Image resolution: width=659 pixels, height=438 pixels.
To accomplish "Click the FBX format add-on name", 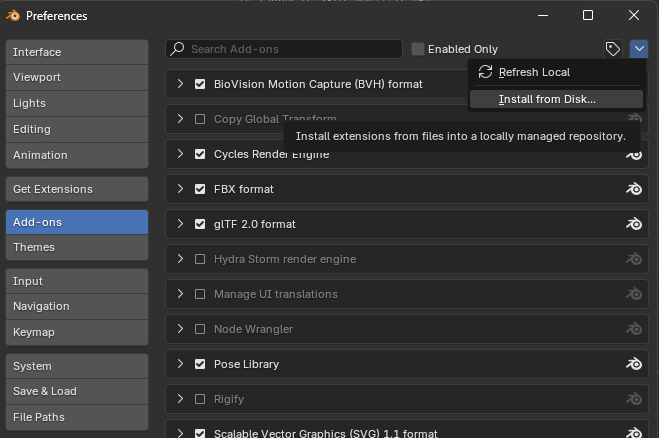I will point(244,189).
